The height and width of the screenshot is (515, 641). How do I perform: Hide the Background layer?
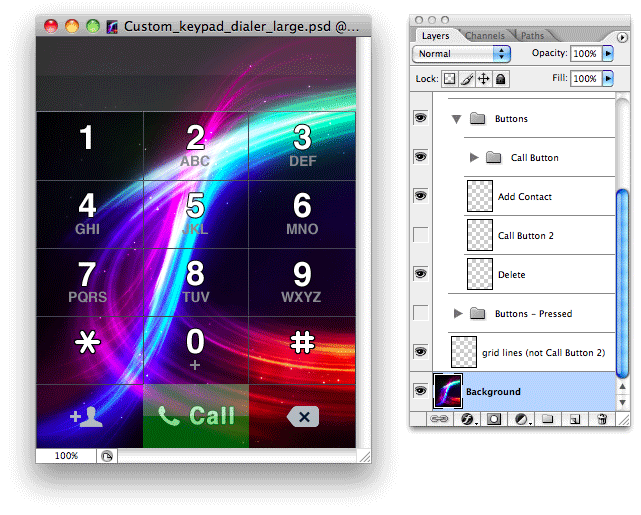click(420, 391)
